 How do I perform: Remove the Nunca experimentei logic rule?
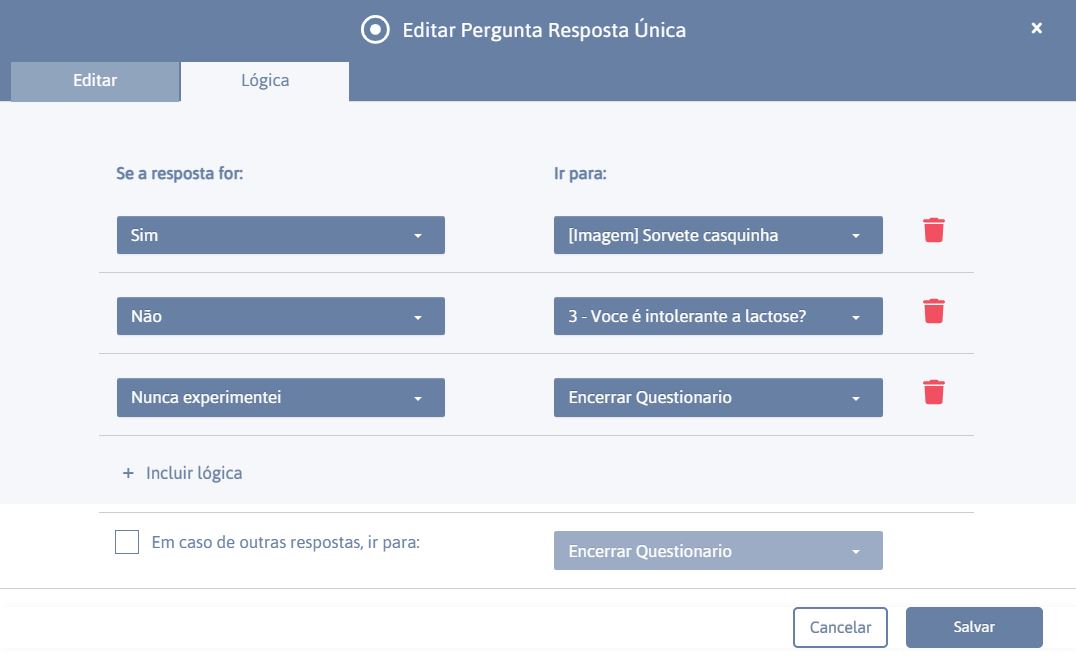click(933, 393)
